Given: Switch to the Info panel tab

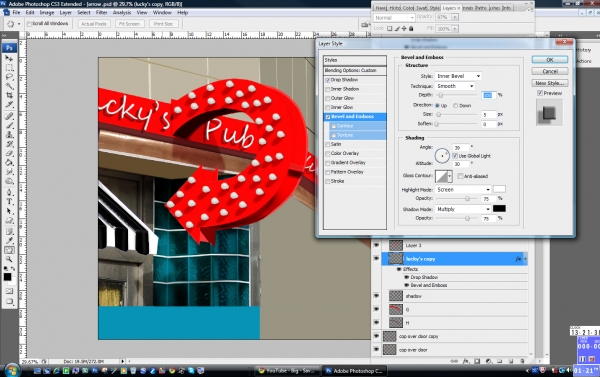Looking at the screenshot, I should (x=507, y=8).
